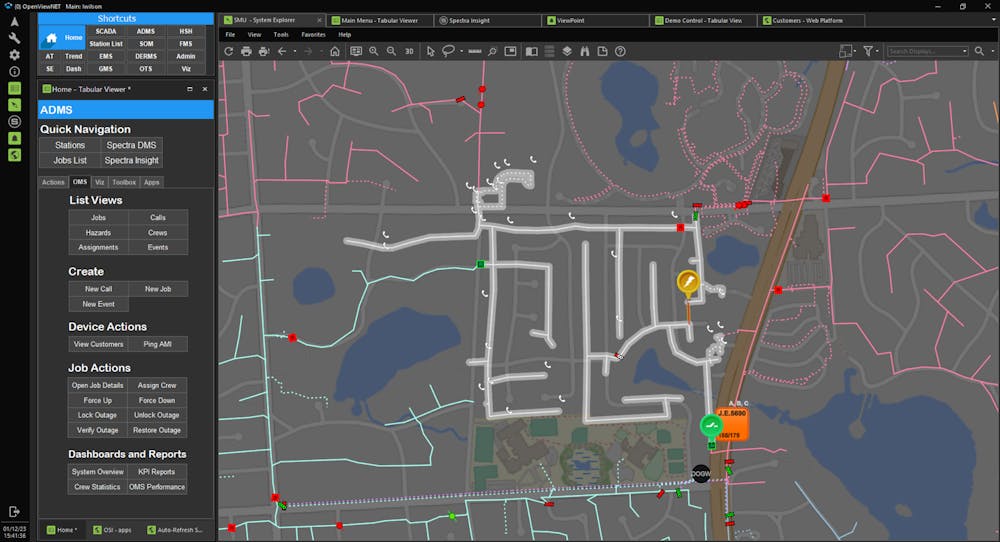This screenshot has width=1000, height=542.
Task: Click the info circle icon in sidebar
Action: click(14, 71)
